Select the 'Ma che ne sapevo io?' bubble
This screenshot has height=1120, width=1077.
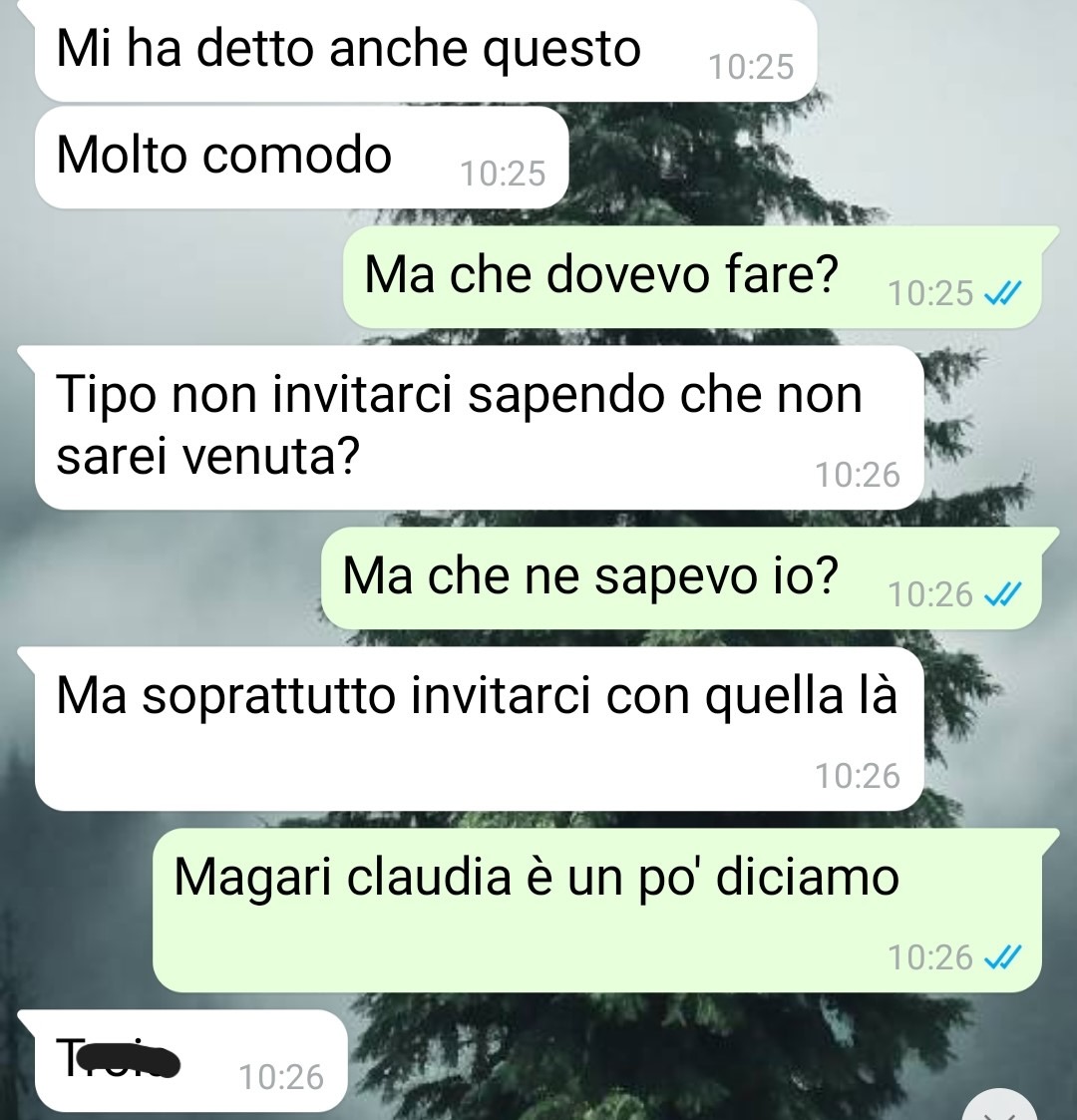681,578
